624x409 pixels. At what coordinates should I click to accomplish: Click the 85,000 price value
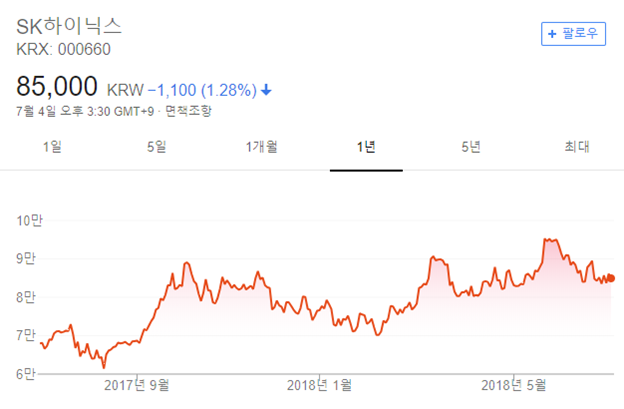pos(57,86)
